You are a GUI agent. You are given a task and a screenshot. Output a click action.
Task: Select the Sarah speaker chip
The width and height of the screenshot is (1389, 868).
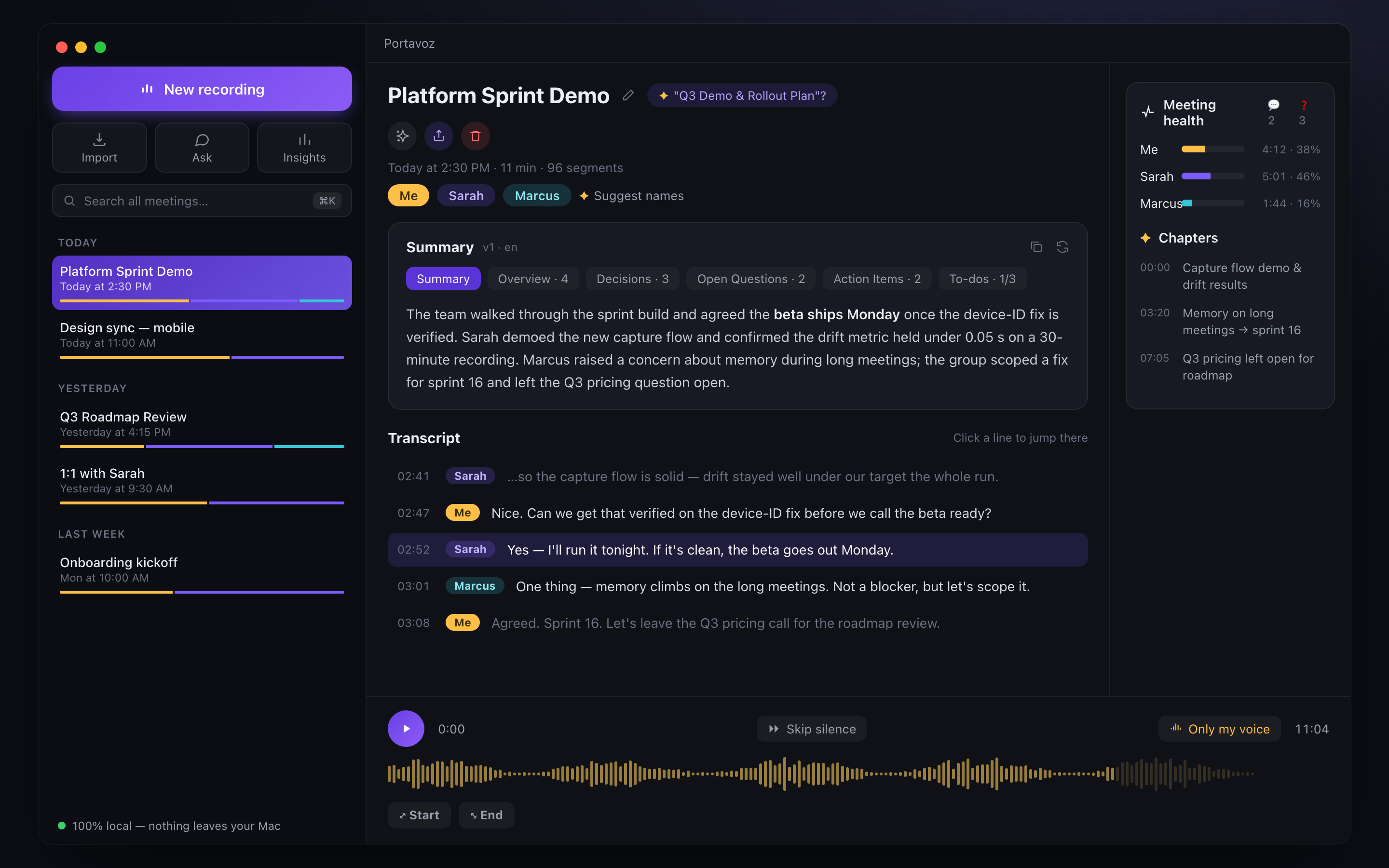tap(465, 196)
